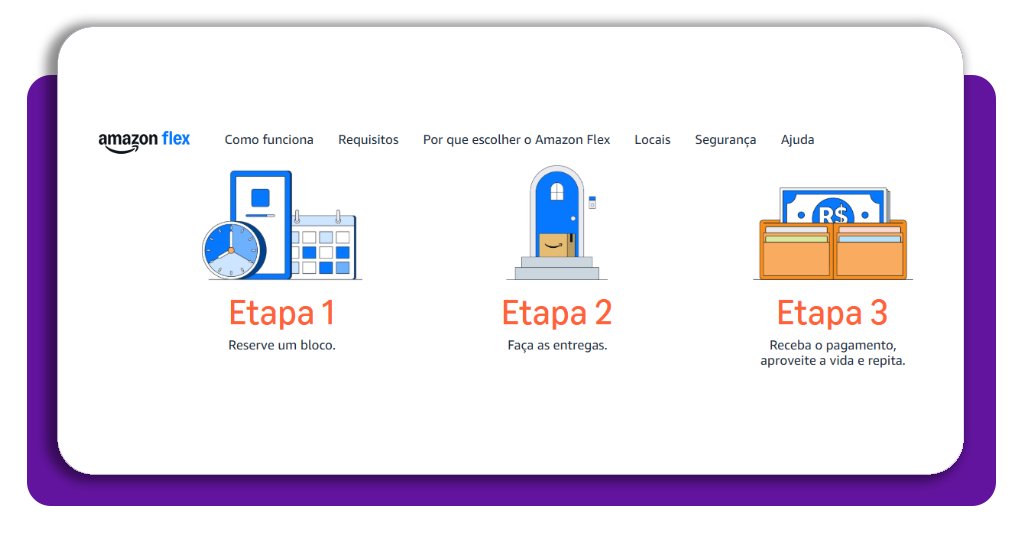Screen dimensions: 1024x536
Task: Click the 'Faça as entregas.' text
Action: pos(557,345)
